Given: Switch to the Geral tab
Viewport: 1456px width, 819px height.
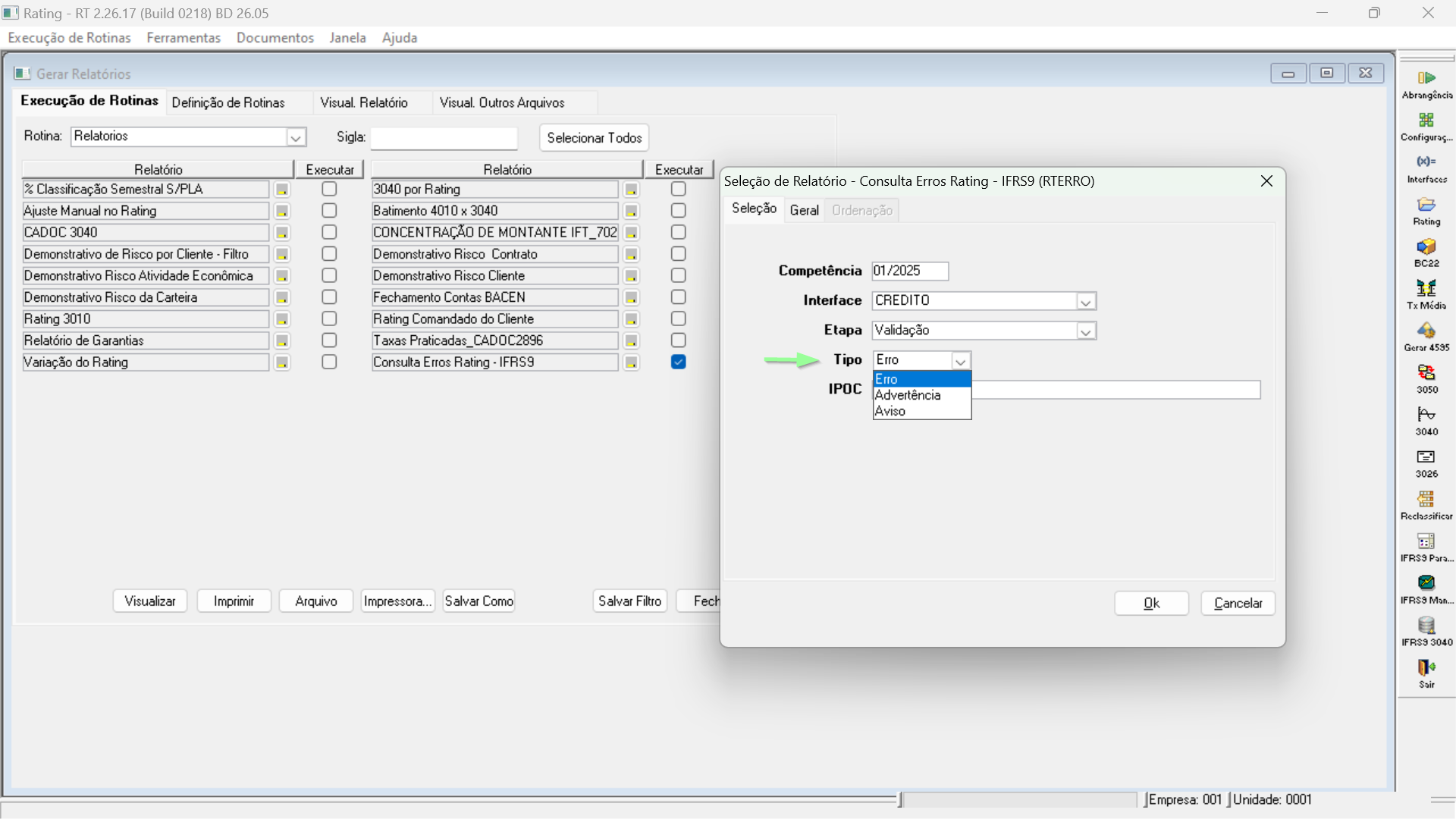Looking at the screenshot, I should (804, 210).
